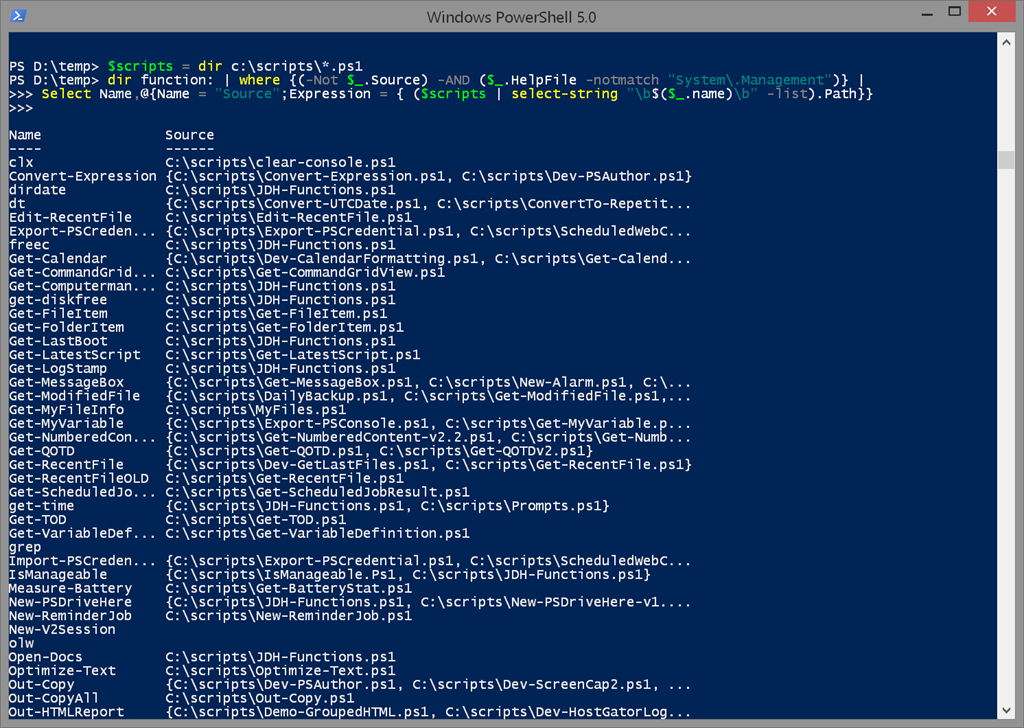Click C:\scripts\Get-ScheduledJobResult.ps1 source path
This screenshot has width=1024, height=728.
[317, 492]
